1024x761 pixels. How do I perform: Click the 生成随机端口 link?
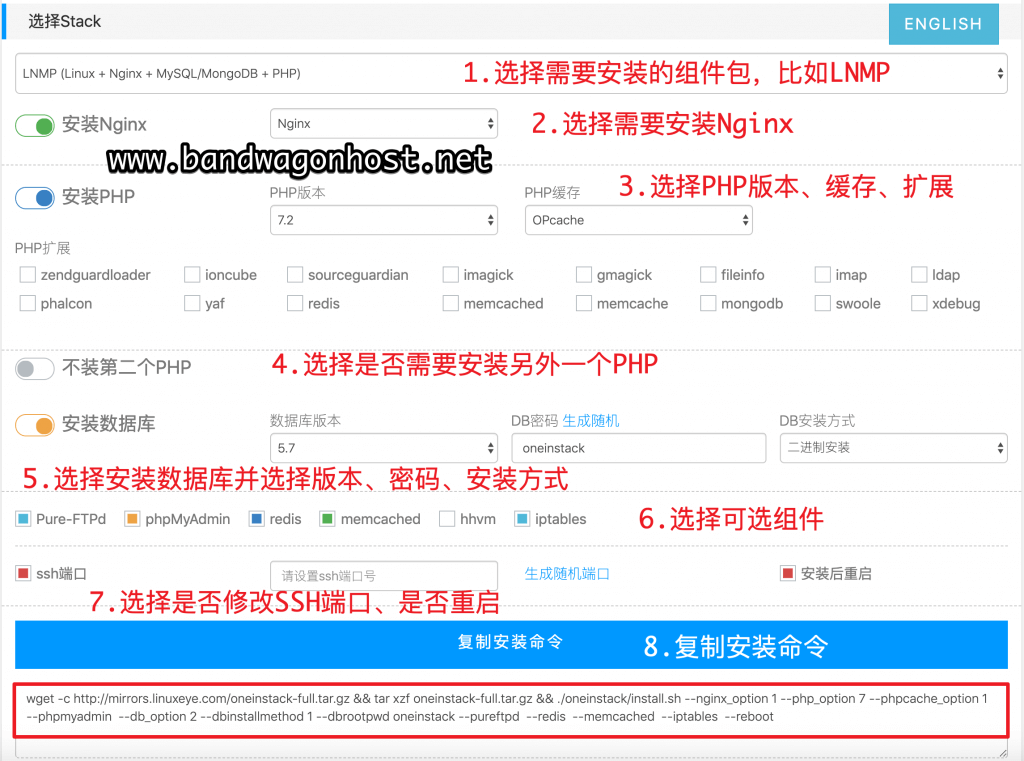(x=567, y=574)
